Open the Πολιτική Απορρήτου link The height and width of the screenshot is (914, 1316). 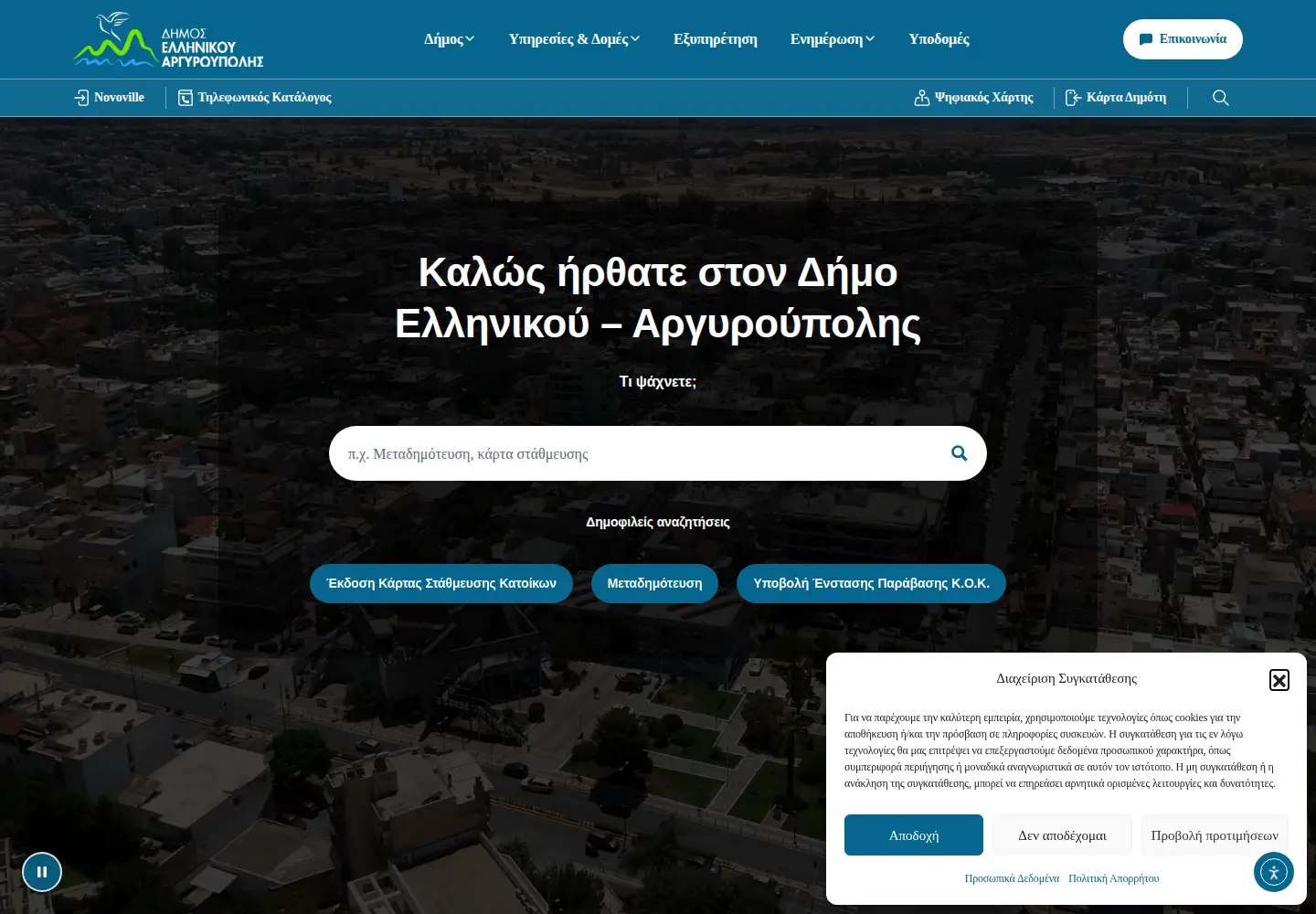pyautogui.click(x=1113, y=878)
